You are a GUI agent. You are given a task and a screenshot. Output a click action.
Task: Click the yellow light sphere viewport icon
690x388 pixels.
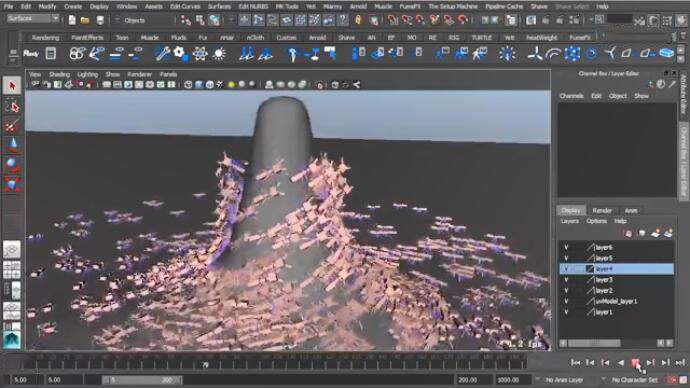coord(231,84)
